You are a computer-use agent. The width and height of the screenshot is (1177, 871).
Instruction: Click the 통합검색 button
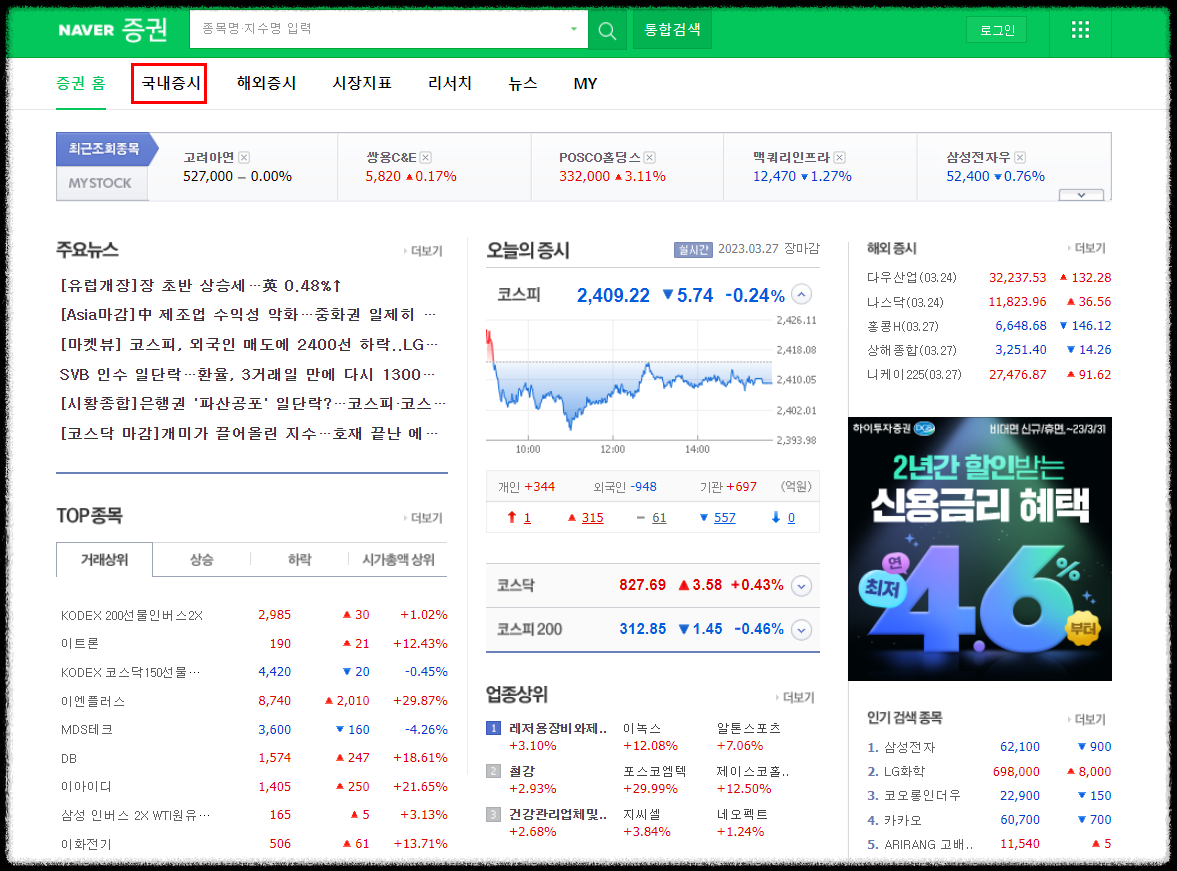673,30
